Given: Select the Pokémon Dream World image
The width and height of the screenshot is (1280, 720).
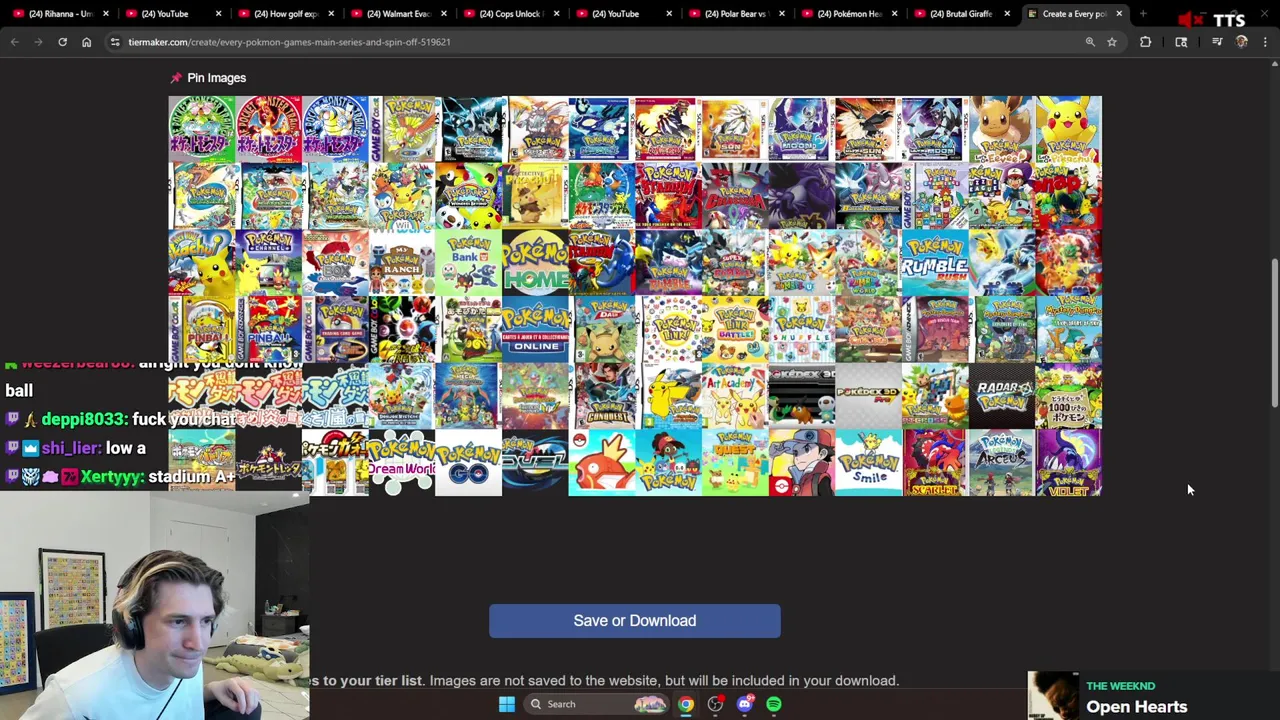Looking at the screenshot, I should (401, 463).
